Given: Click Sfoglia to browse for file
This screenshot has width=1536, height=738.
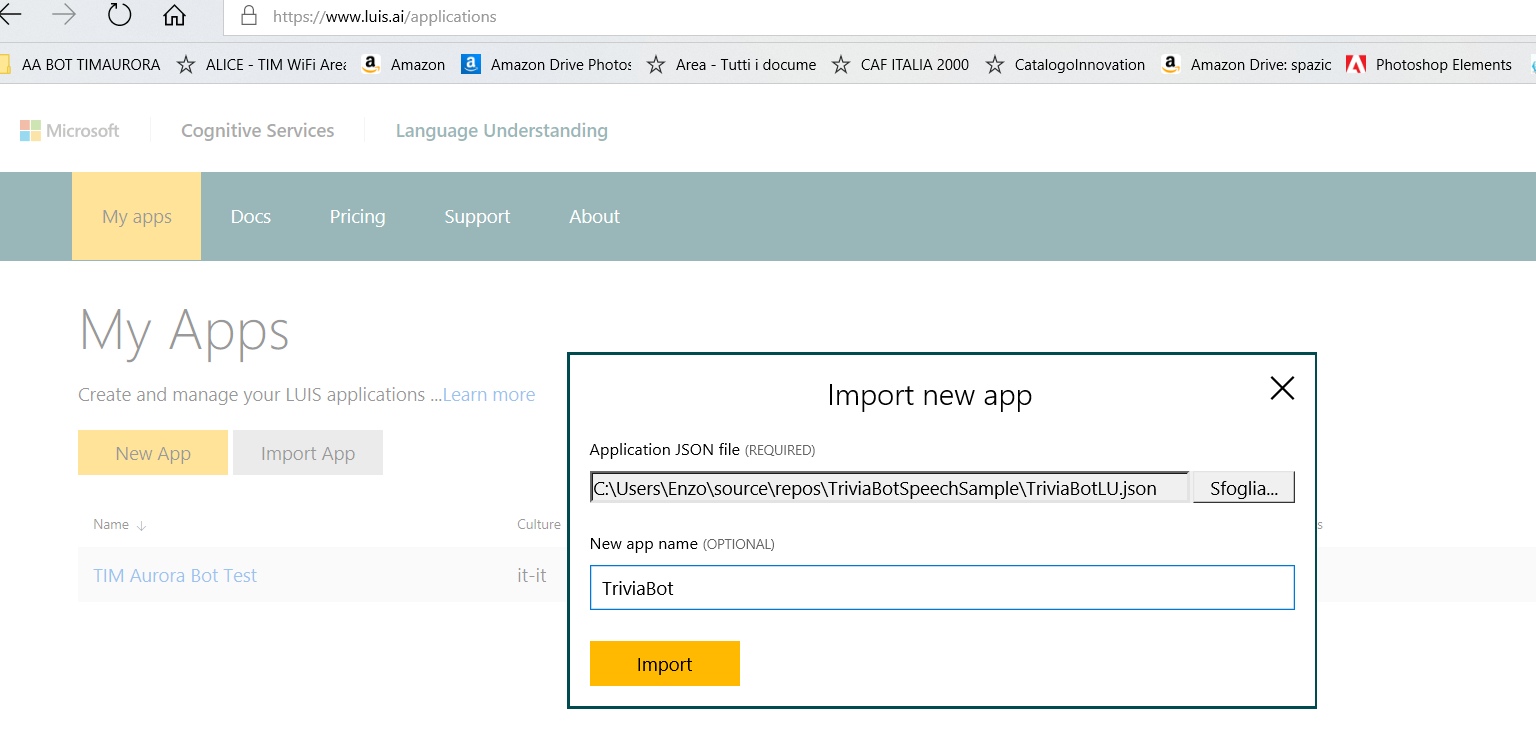Looking at the screenshot, I should click(x=1243, y=488).
